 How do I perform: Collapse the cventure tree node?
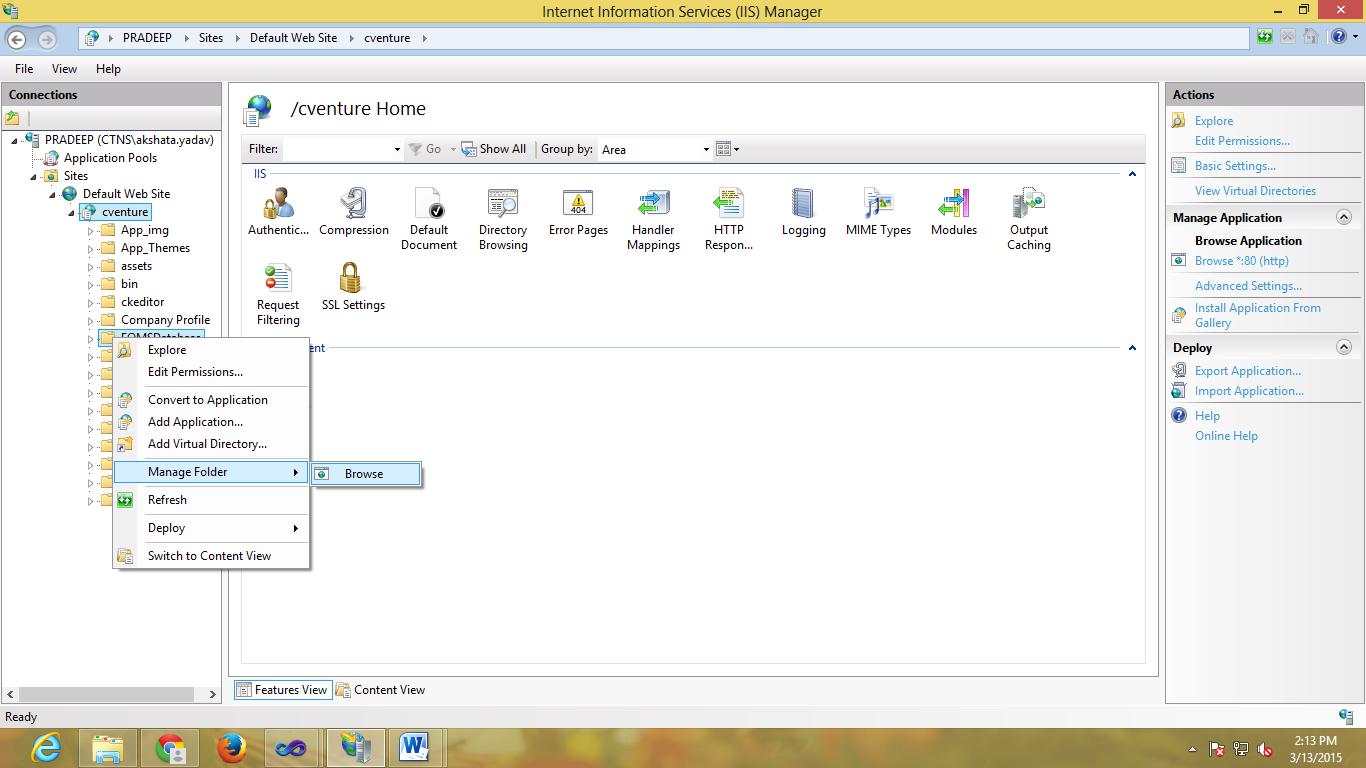[x=71, y=213]
